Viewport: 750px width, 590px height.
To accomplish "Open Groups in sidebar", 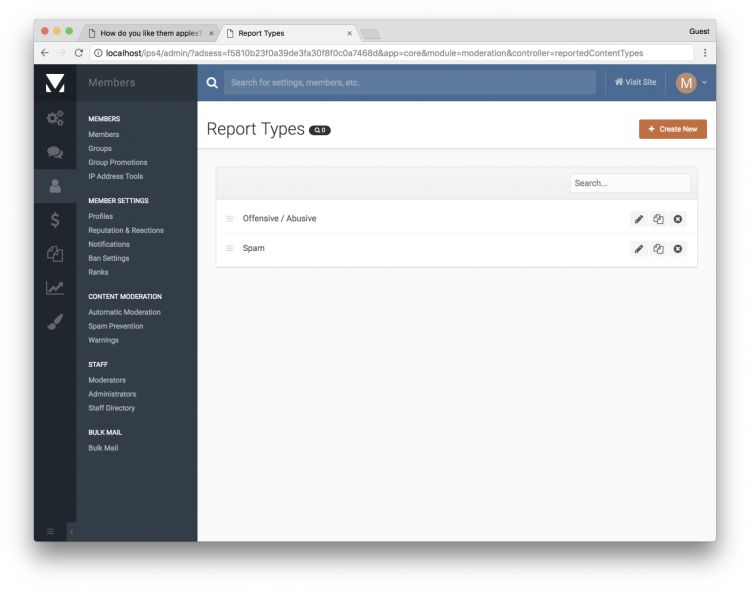I will (99, 148).
